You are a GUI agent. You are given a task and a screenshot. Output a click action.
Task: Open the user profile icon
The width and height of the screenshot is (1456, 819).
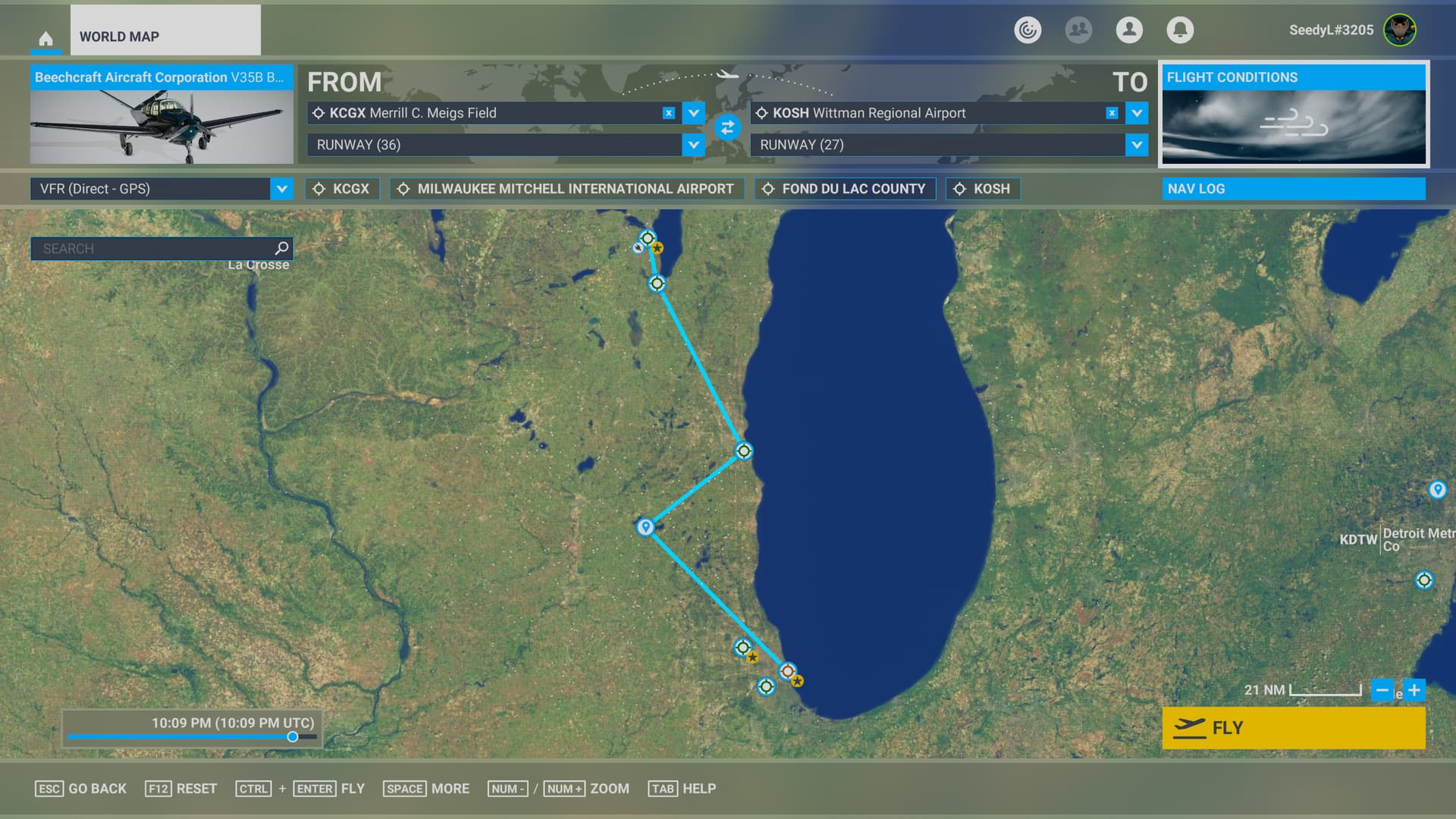pos(1128,30)
